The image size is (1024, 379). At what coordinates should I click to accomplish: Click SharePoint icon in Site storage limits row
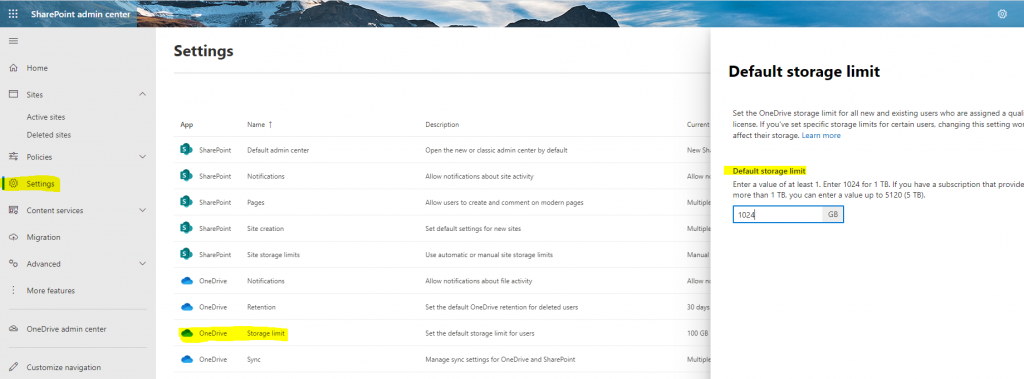click(x=186, y=254)
